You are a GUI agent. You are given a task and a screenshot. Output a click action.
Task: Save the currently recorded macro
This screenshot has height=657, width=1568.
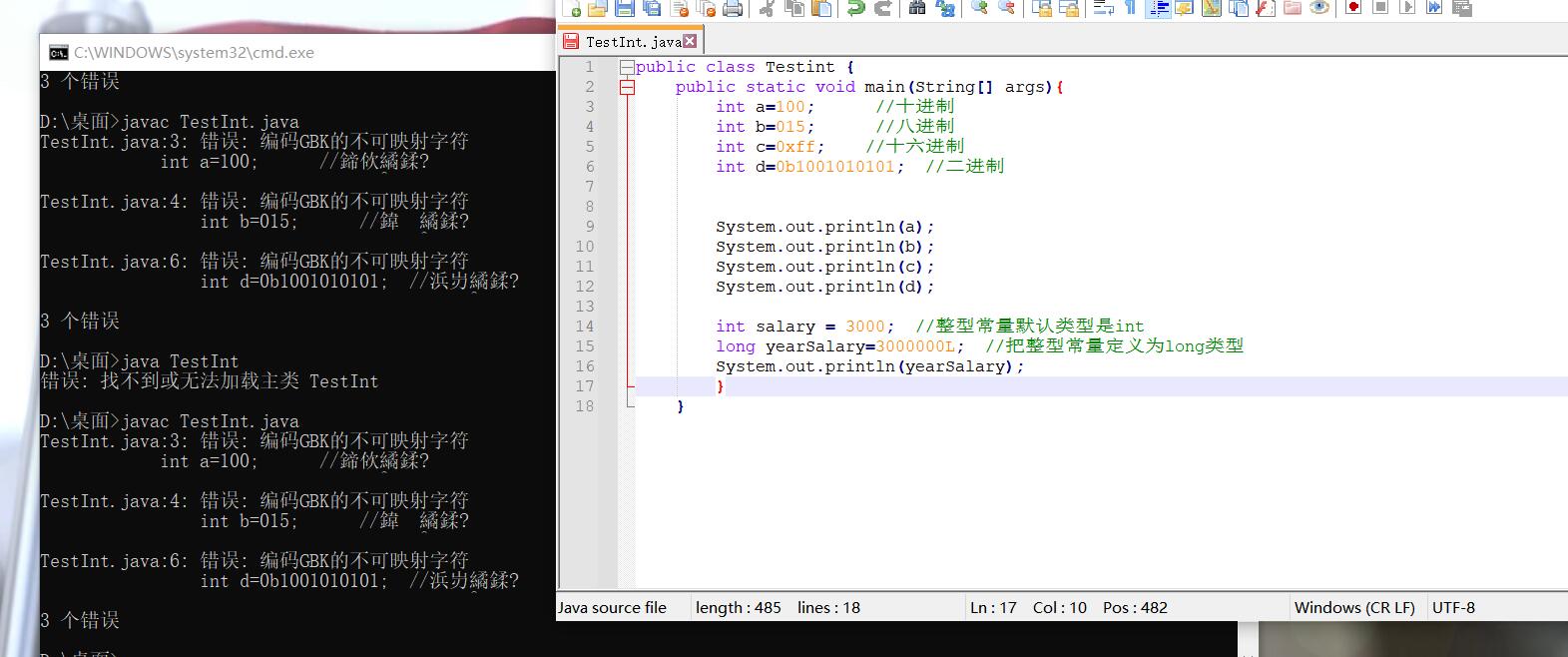pos(1461,8)
